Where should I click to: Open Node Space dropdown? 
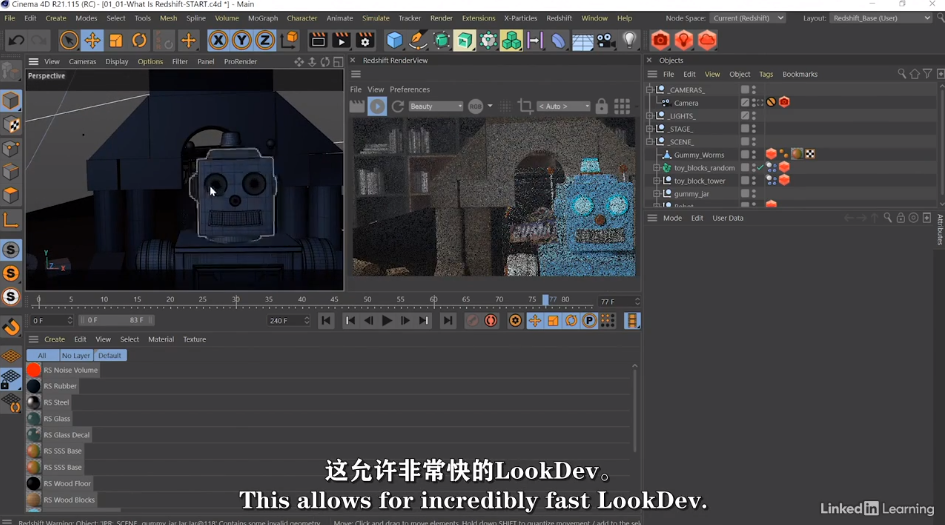pyautogui.click(x=747, y=18)
